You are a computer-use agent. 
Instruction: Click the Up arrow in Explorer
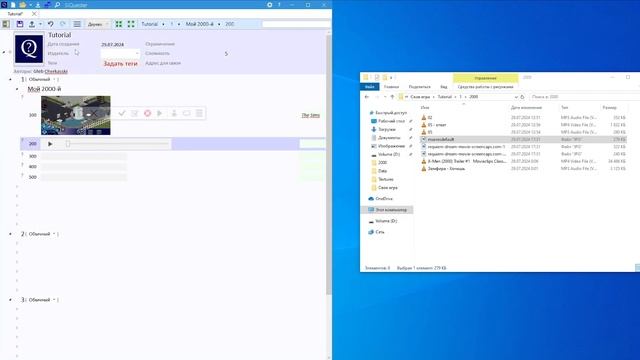pyautogui.click(x=392, y=97)
